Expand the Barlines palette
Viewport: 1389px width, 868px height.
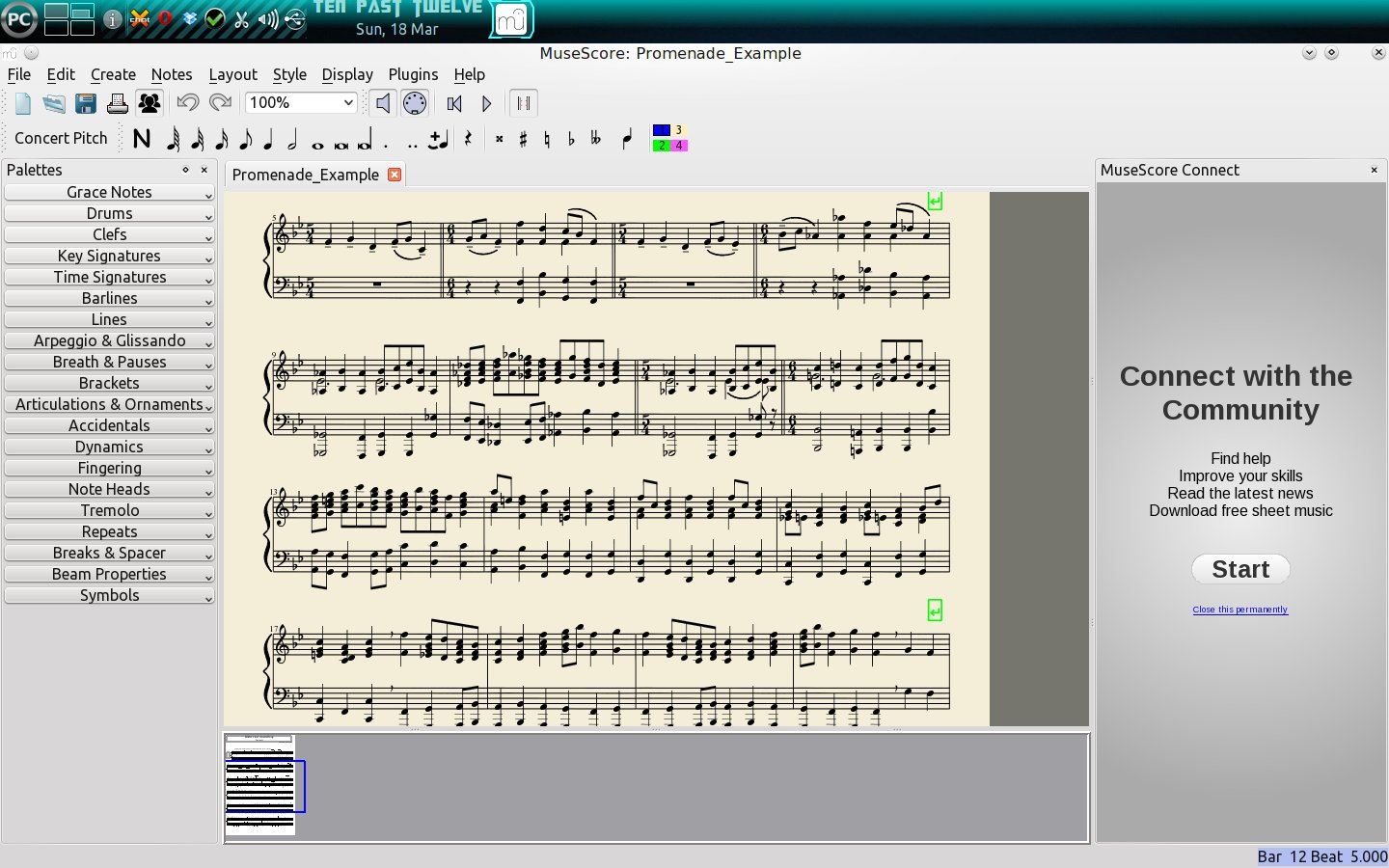click(109, 299)
